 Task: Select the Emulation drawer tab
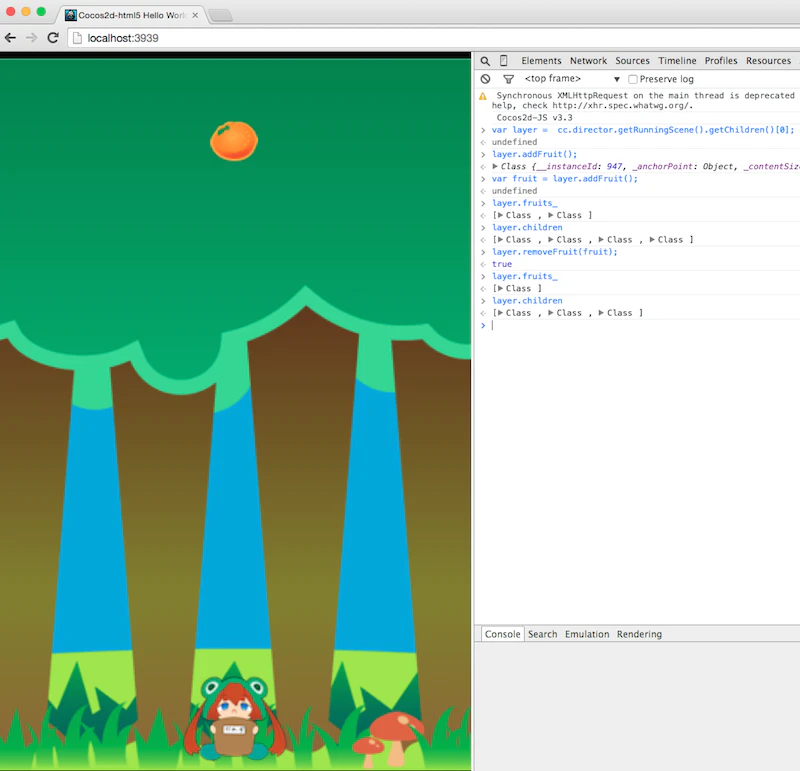(587, 634)
